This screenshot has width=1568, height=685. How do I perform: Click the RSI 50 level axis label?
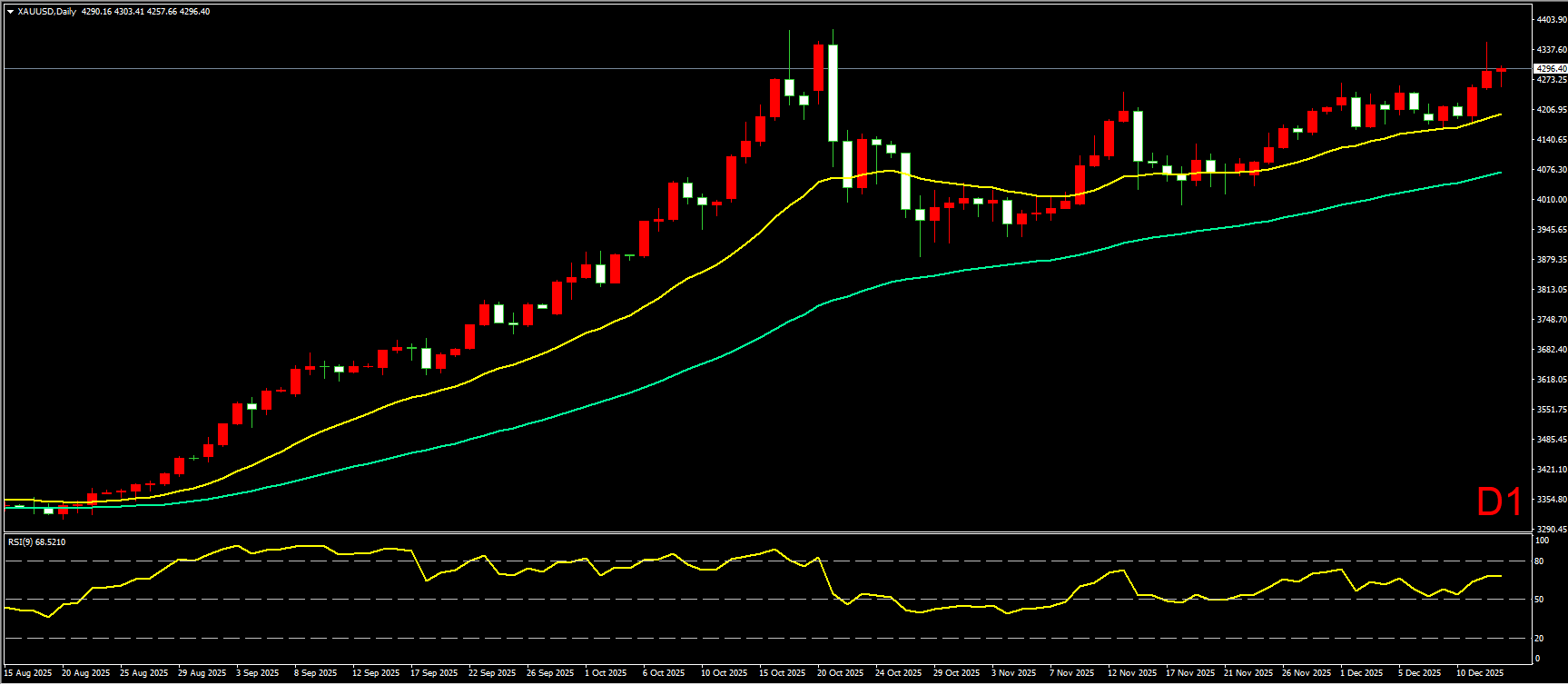[x=1539, y=600]
